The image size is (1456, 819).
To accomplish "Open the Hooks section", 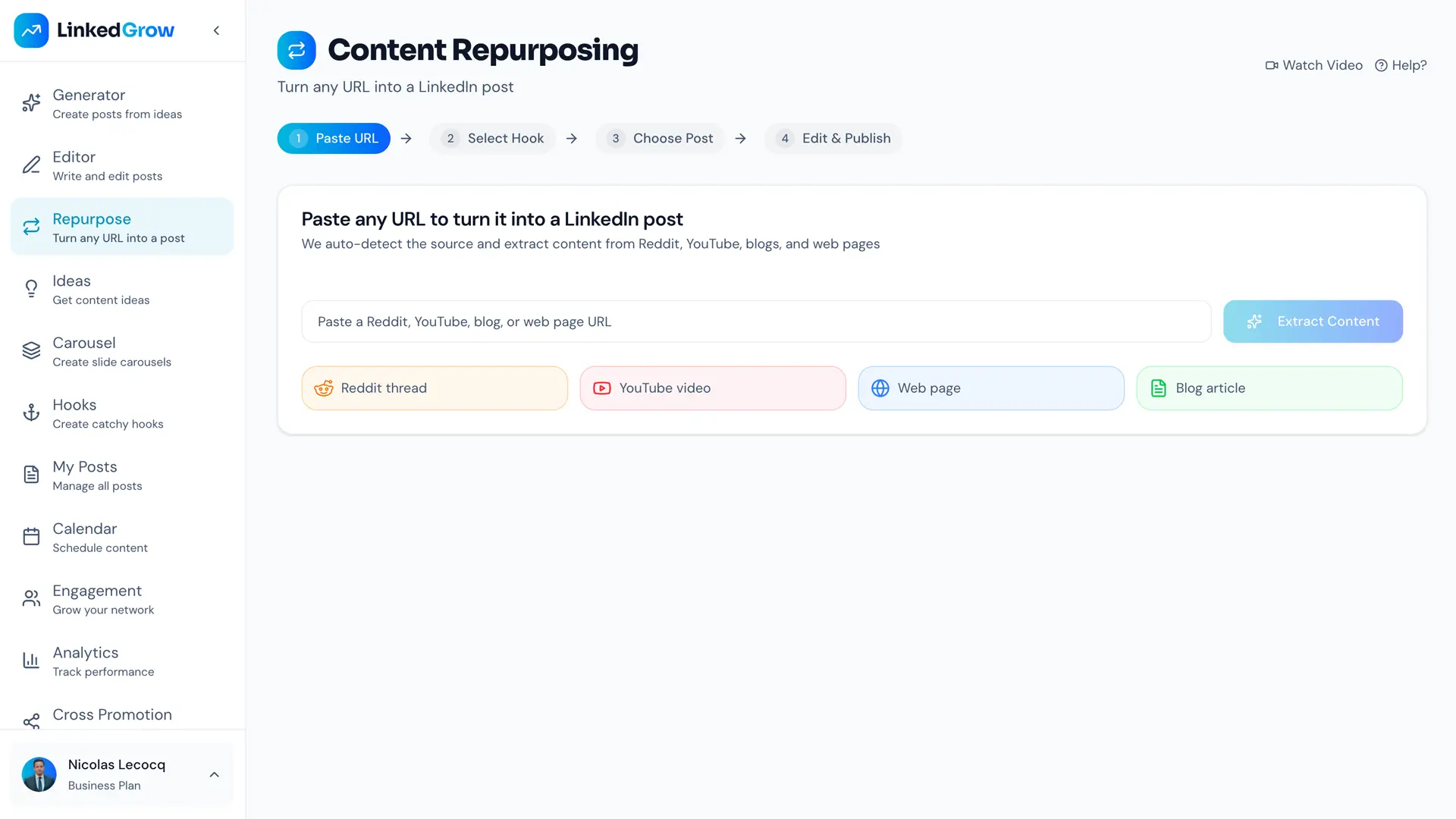I will [122, 413].
